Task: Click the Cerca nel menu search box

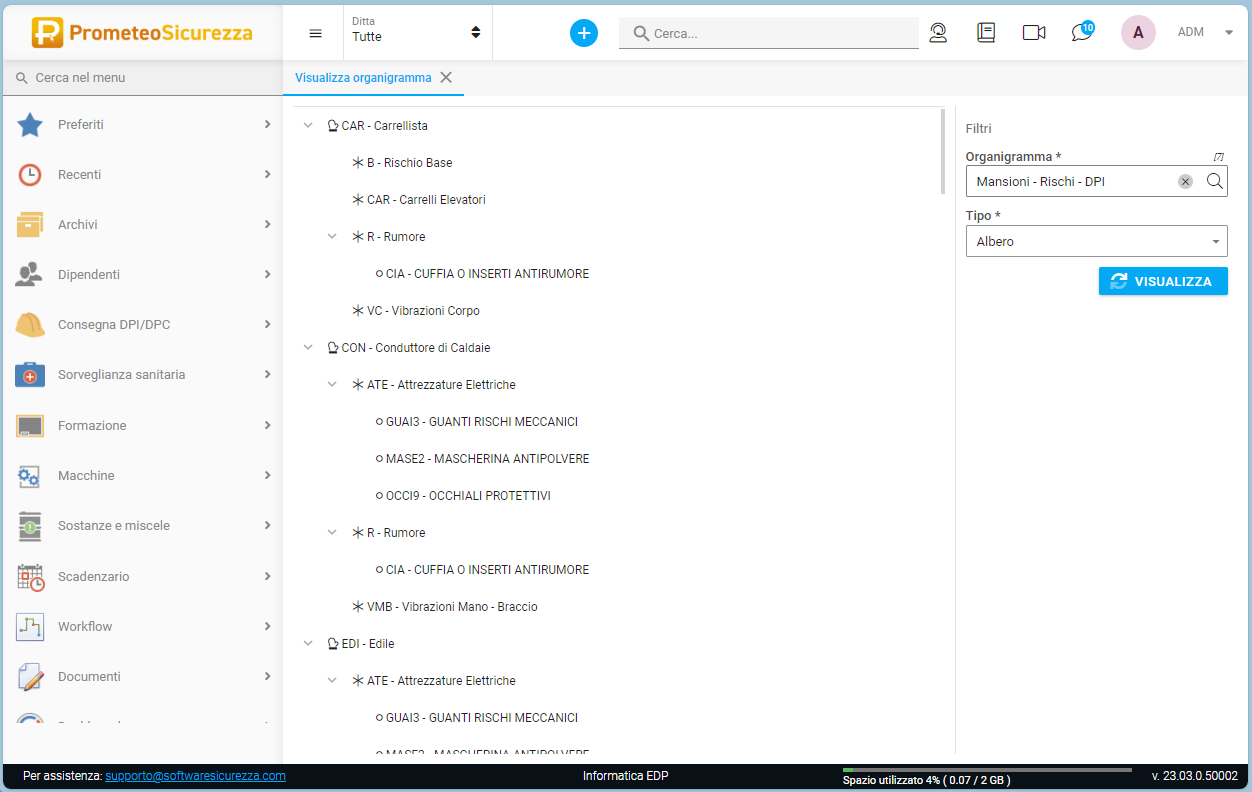Action: click(141, 77)
